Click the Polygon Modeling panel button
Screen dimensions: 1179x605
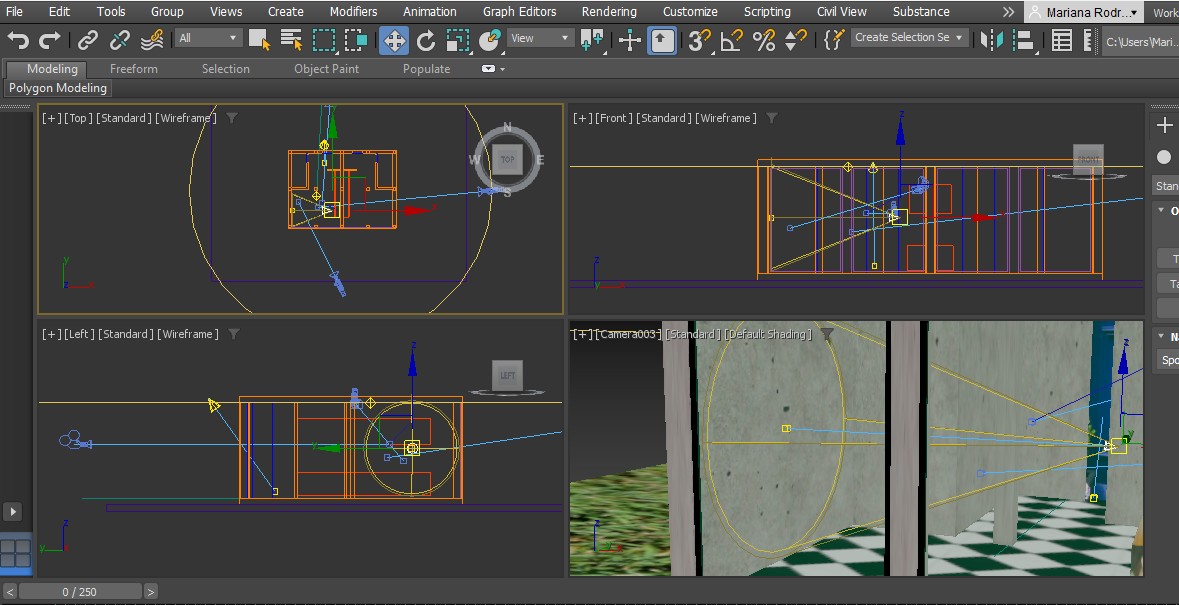coord(58,88)
